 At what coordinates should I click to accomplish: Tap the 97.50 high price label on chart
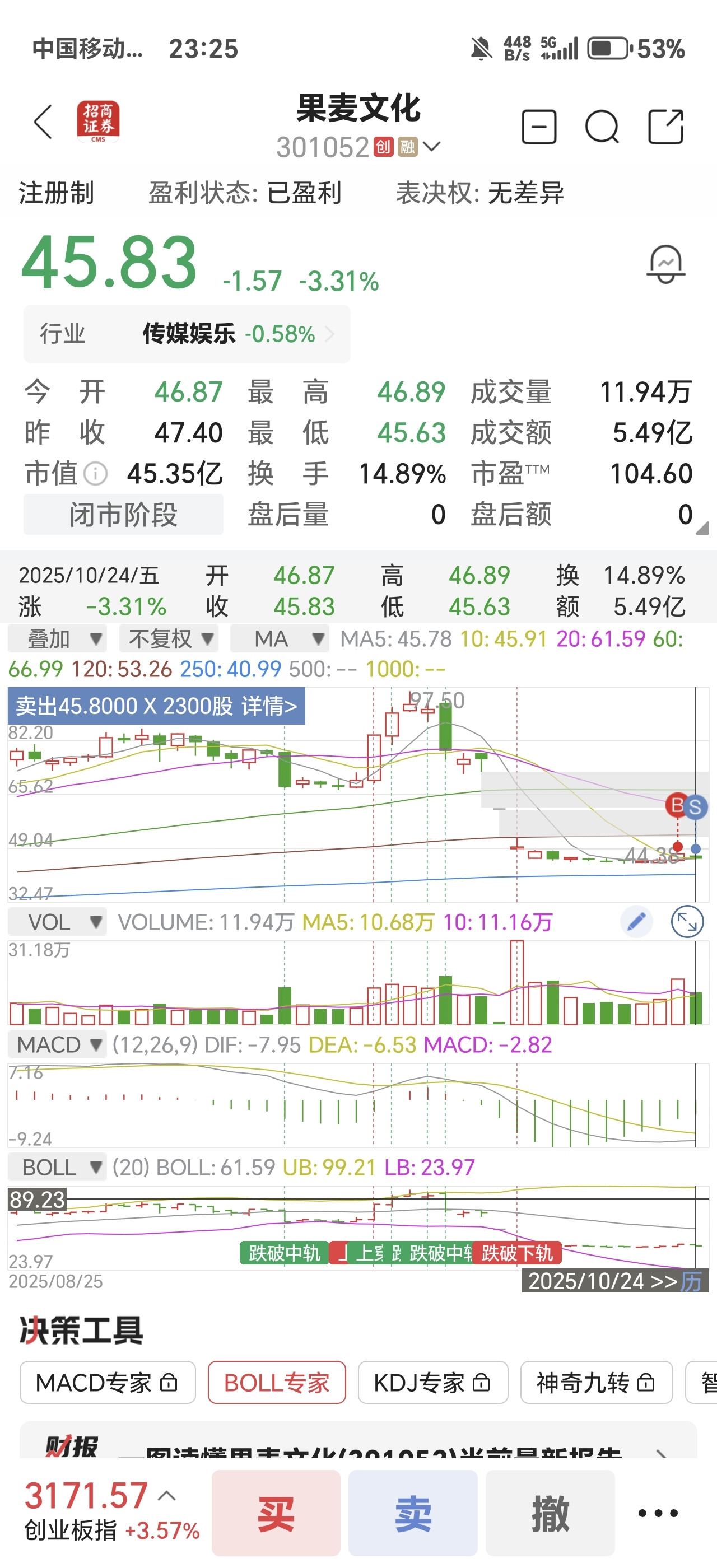click(436, 701)
